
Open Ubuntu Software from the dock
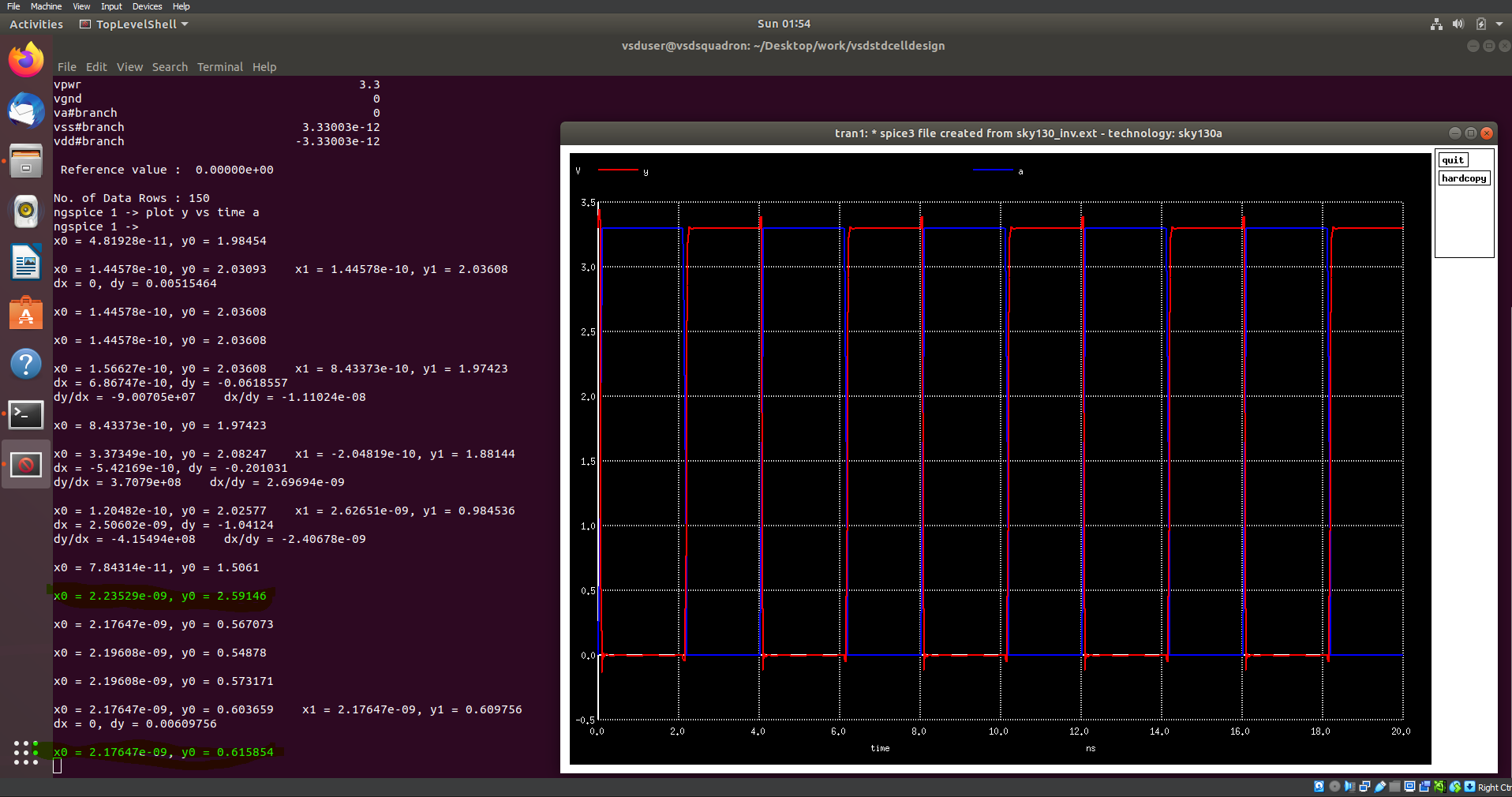click(26, 313)
